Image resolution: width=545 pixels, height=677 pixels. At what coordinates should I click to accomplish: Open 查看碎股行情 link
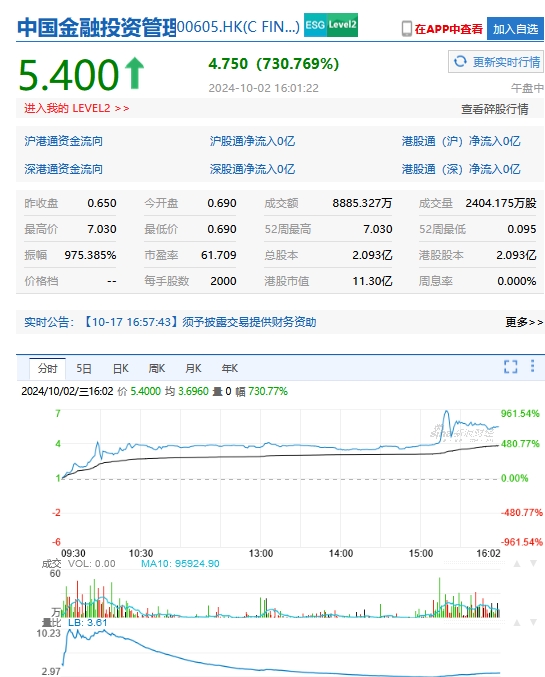pyautogui.click(x=494, y=109)
